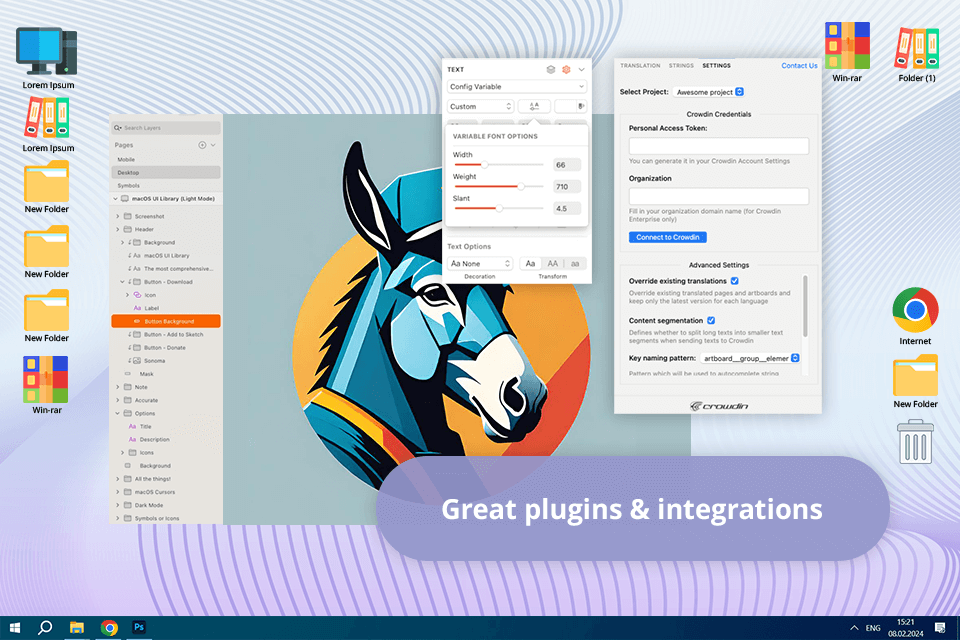Image resolution: width=960 pixels, height=640 pixels.
Task: Click the search magnifier in Search Layers
Action: [118, 128]
